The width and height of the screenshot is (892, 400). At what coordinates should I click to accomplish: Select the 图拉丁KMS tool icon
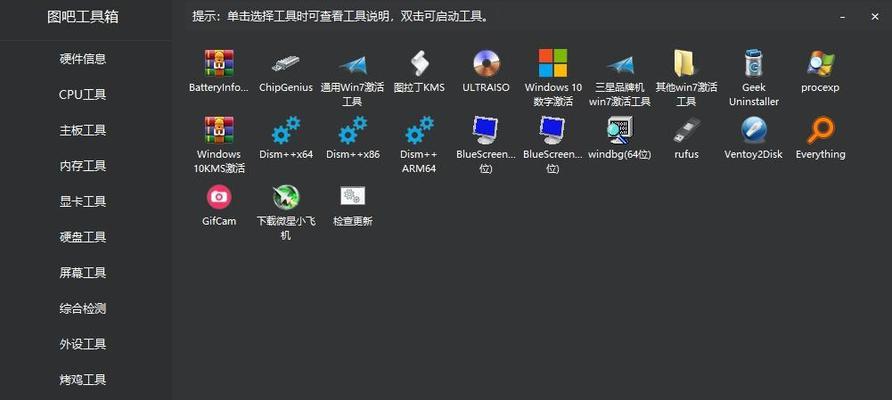[419, 63]
